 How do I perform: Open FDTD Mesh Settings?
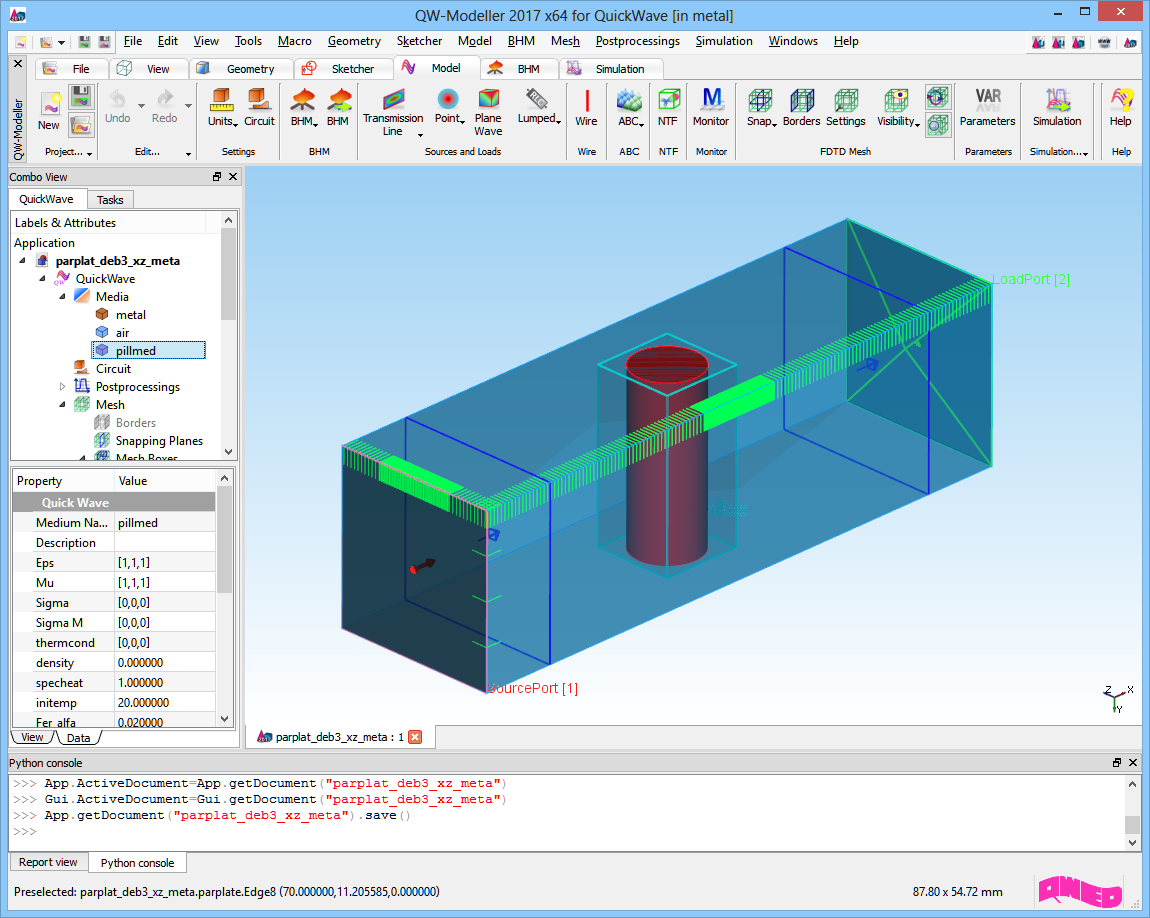846,107
